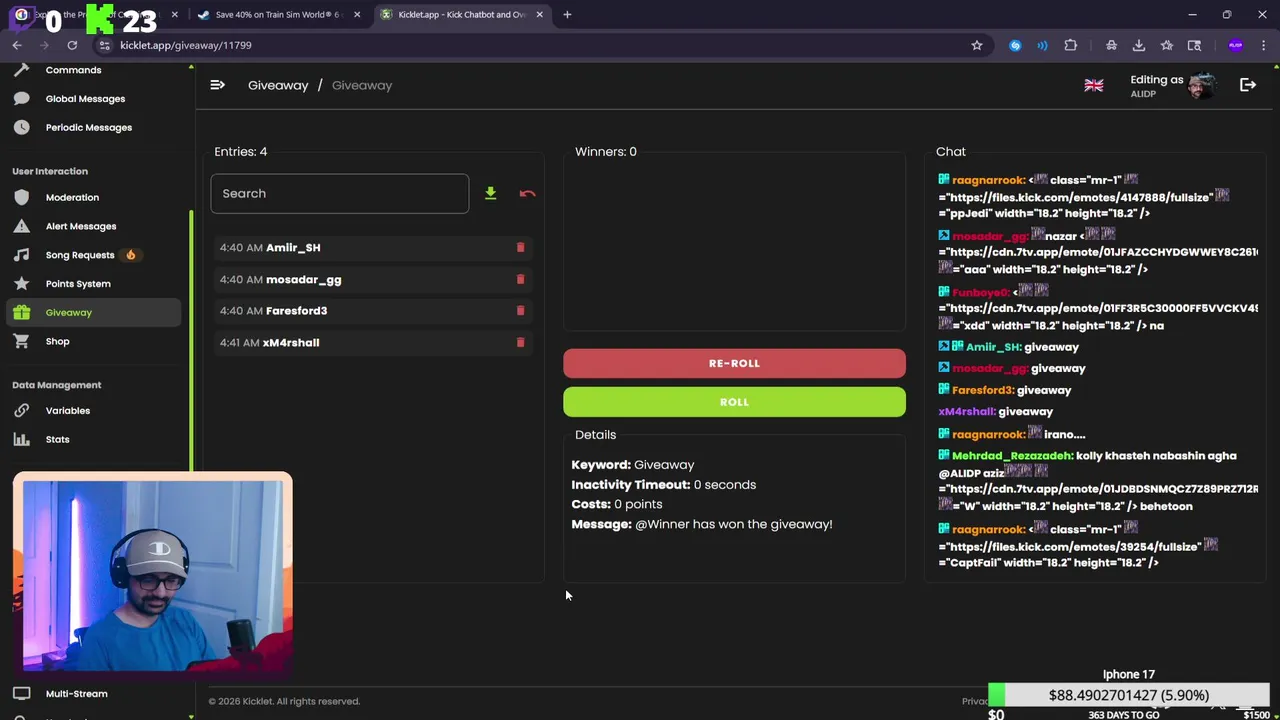
Task: Click the xM4rshall entry name
Action: 291,342
